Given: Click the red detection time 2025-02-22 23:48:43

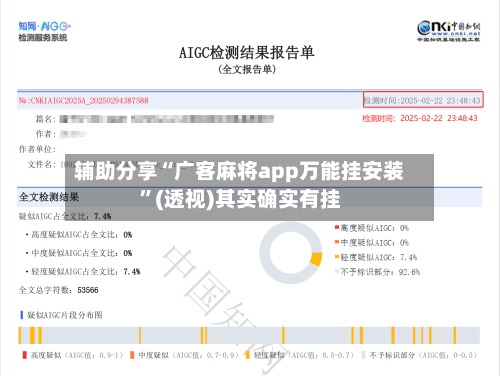Looking at the screenshot, I should tap(420, 118).
